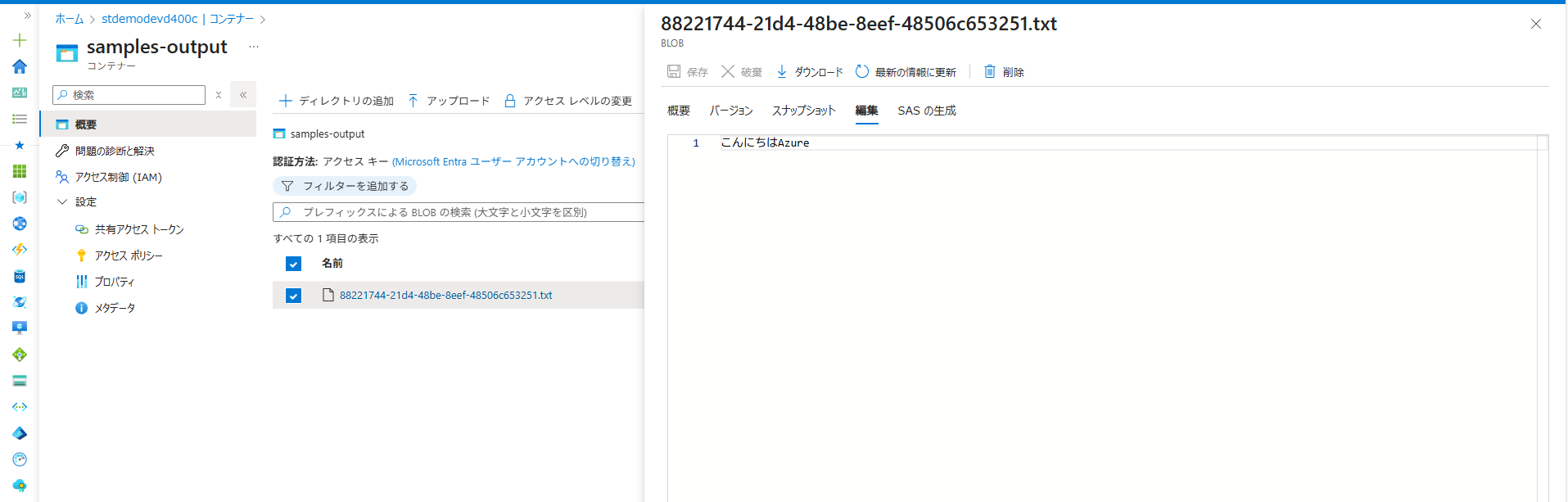Screen dimensions: 1568x502
Task: Open the Advisor cloud icon
Action: (20, 486)
